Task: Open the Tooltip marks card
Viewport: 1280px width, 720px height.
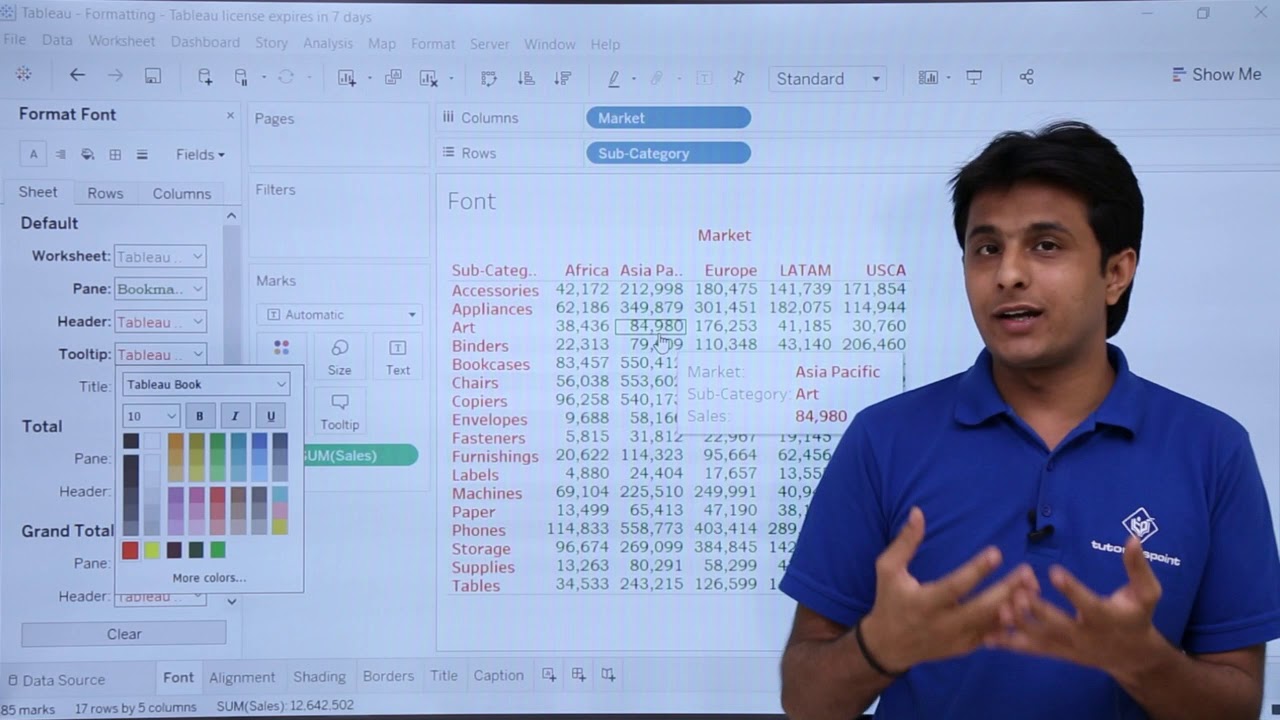Action: 340,412
